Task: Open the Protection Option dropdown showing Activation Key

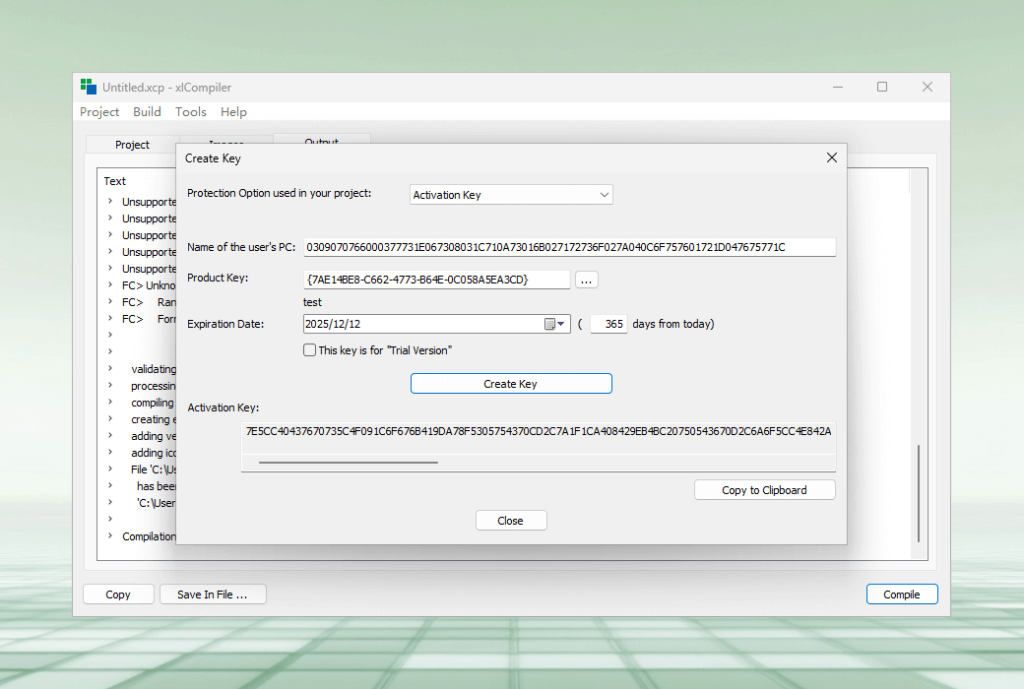Action: pyautogui.click(x=510, y=194)
